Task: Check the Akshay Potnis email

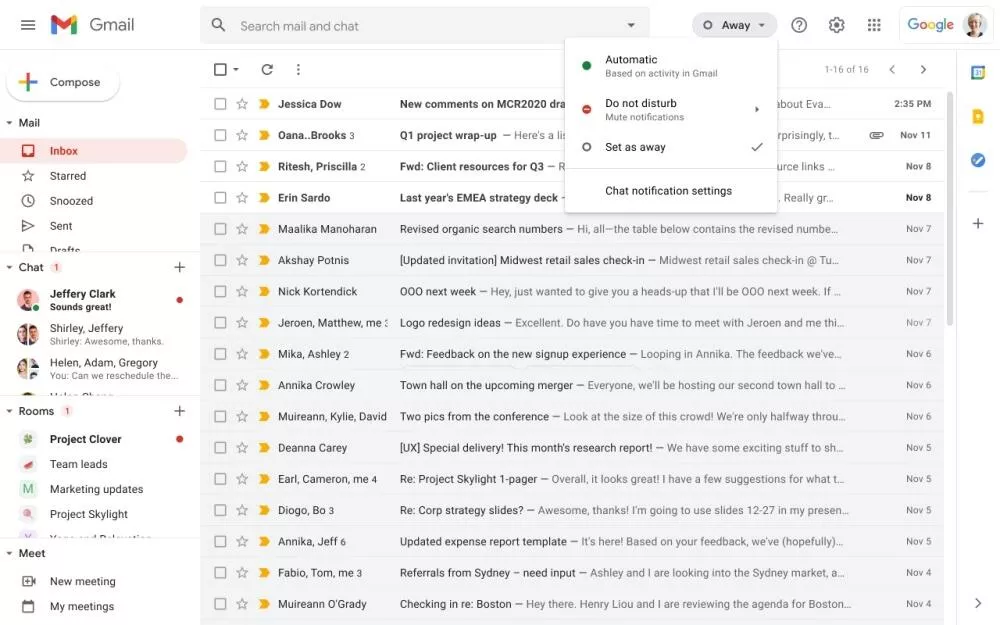Action: click(x=220, y=260)
